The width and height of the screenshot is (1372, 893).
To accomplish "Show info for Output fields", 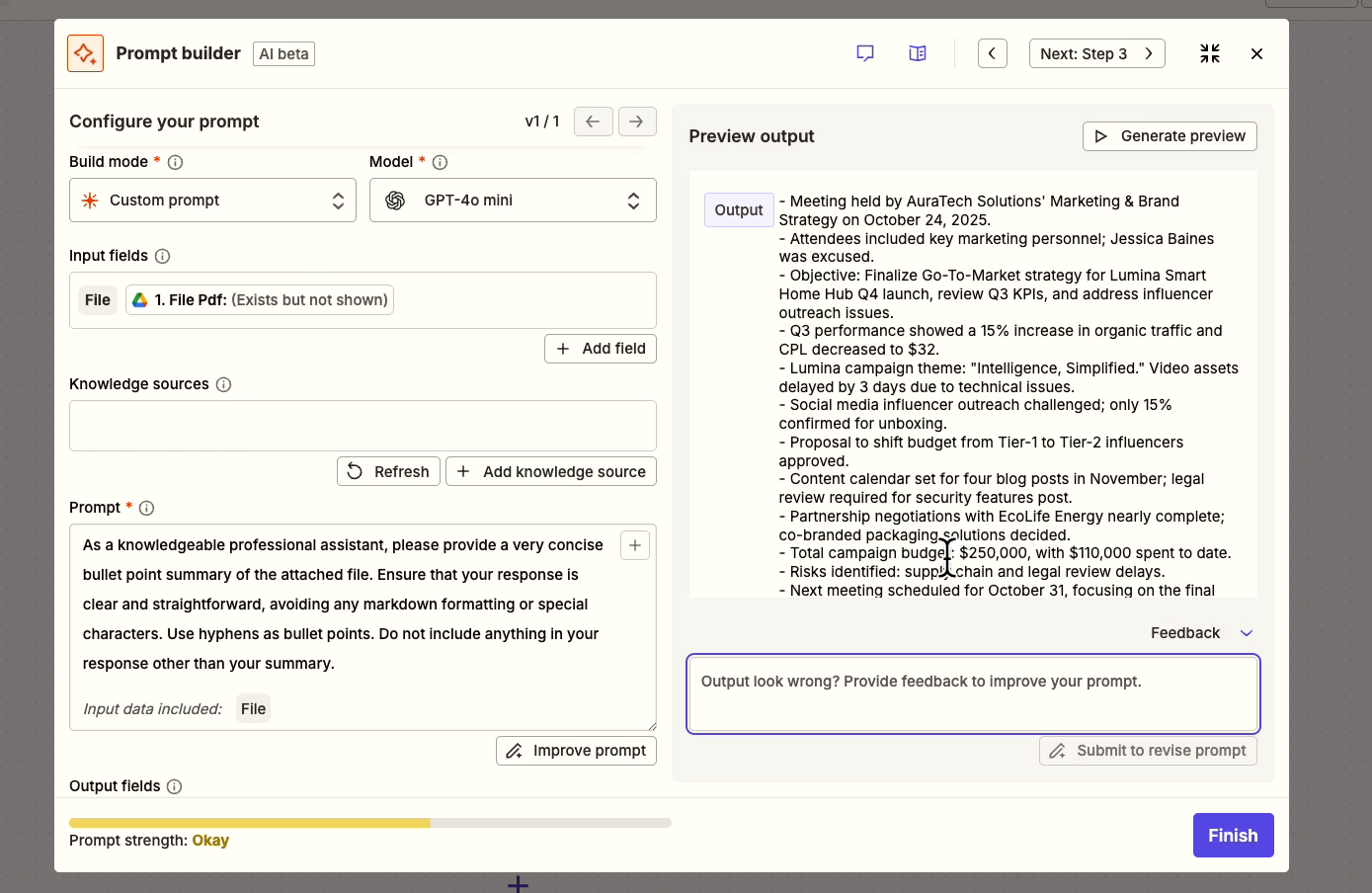I will (175, 786).
